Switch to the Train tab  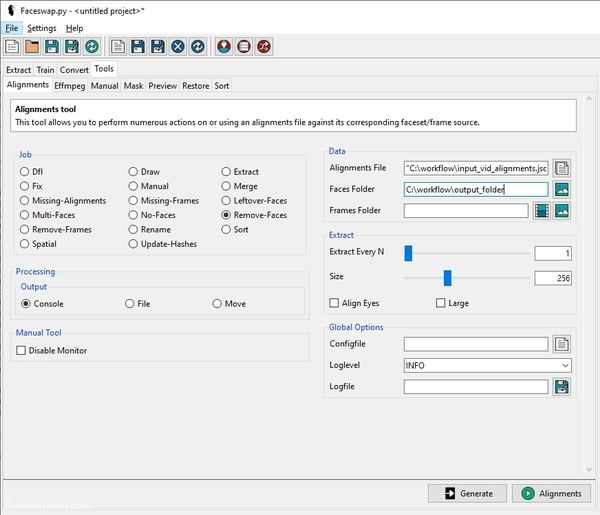point(45,70)
